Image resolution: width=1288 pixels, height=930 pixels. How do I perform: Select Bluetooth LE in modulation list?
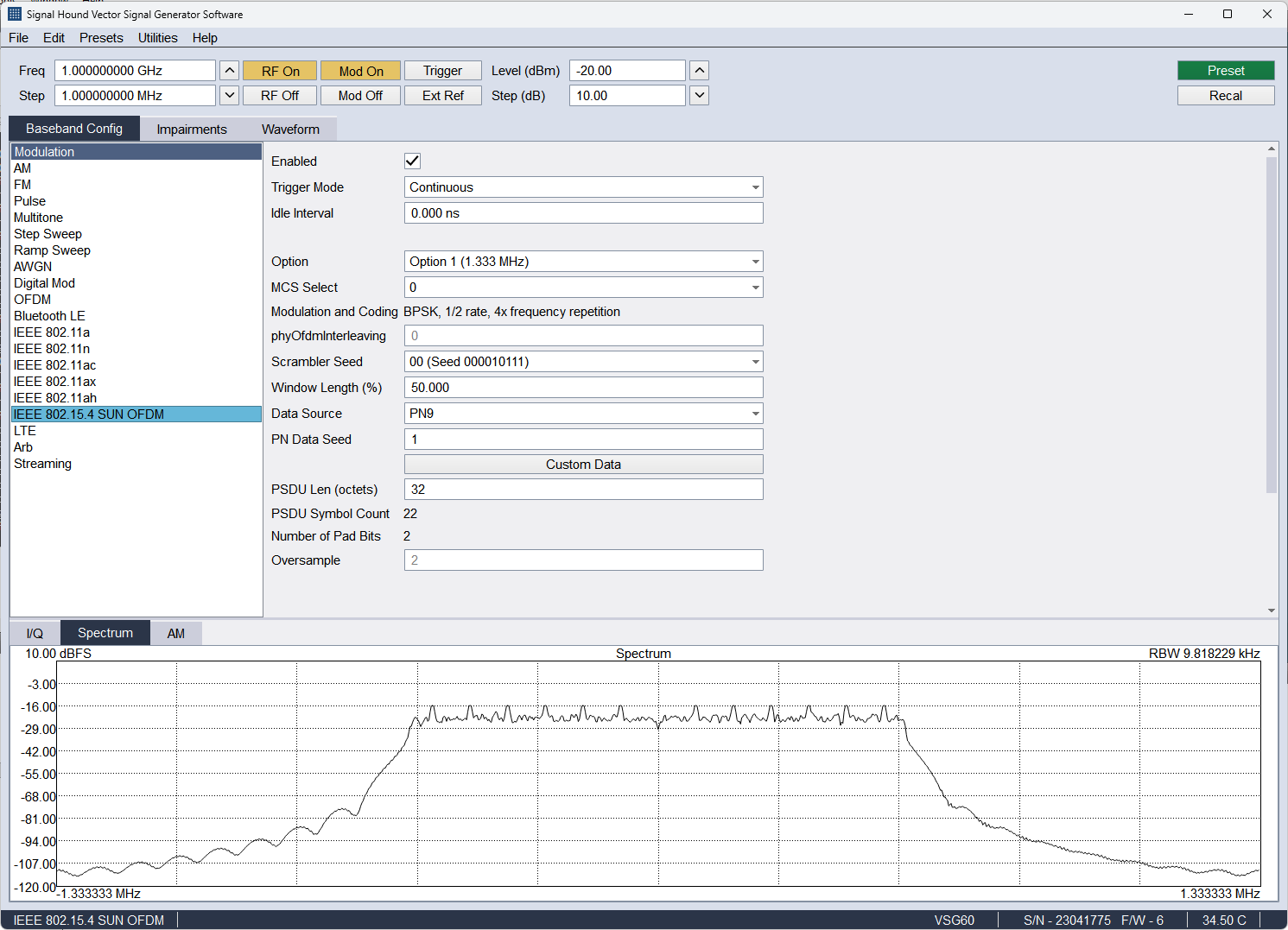[x=136, y=316]
